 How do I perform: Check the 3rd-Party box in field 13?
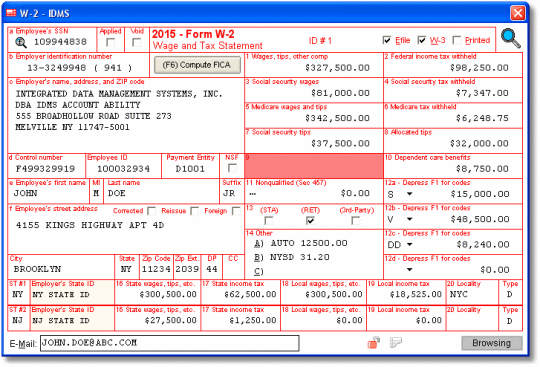tap(356, 220)
